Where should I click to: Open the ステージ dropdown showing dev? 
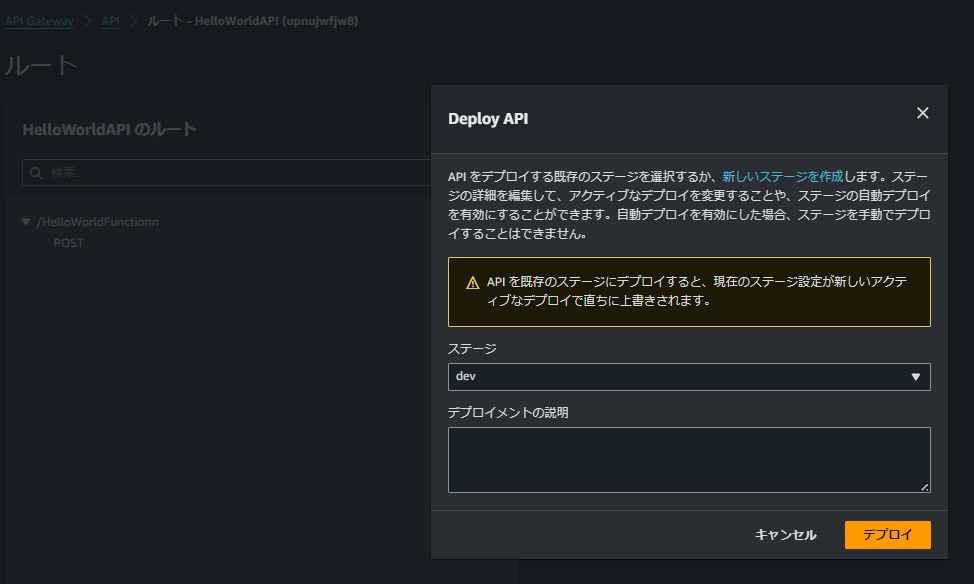pyautogui.click(x=689, y=376)
